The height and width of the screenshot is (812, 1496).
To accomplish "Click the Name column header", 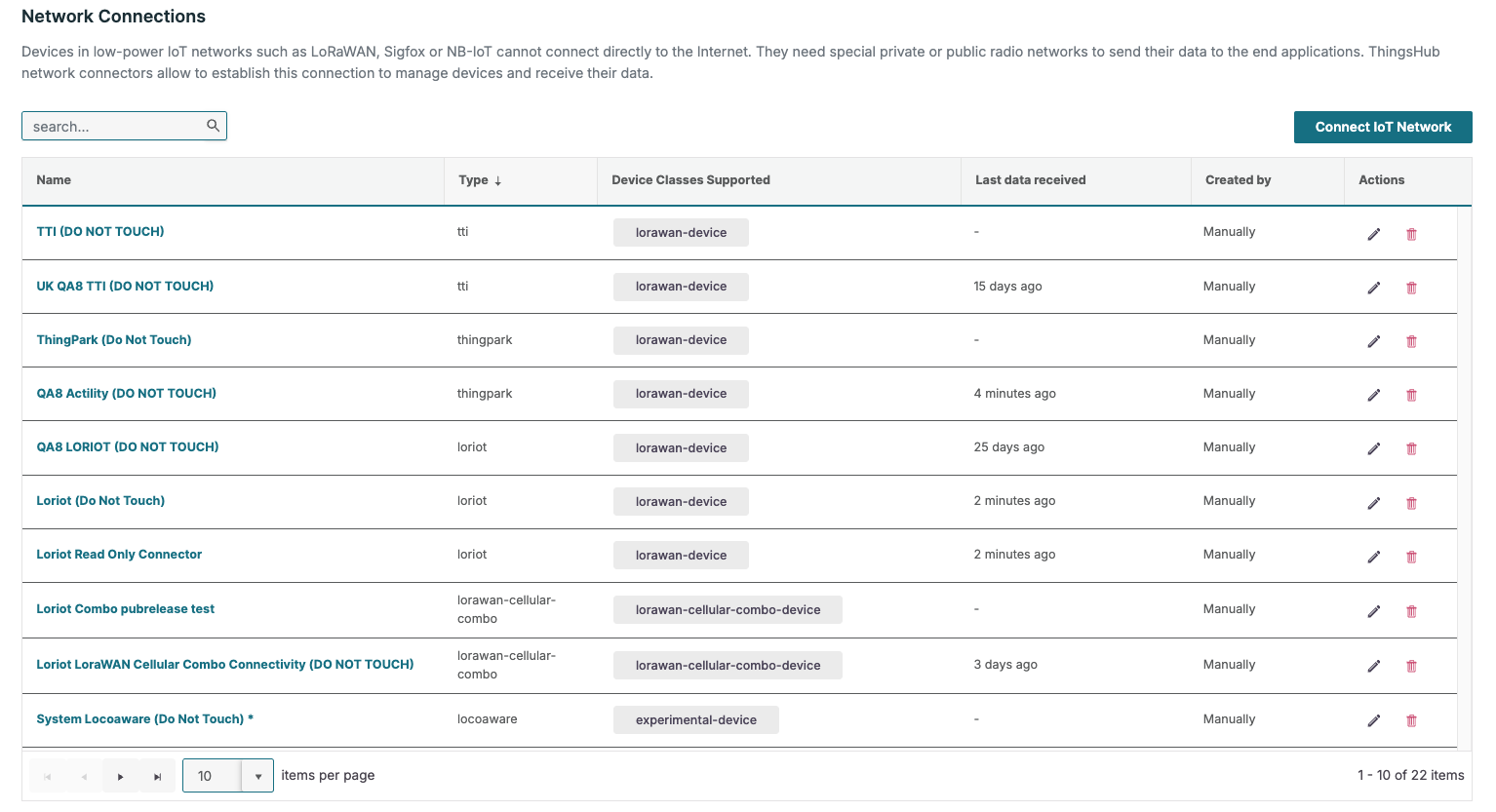I will click(54, 180).
